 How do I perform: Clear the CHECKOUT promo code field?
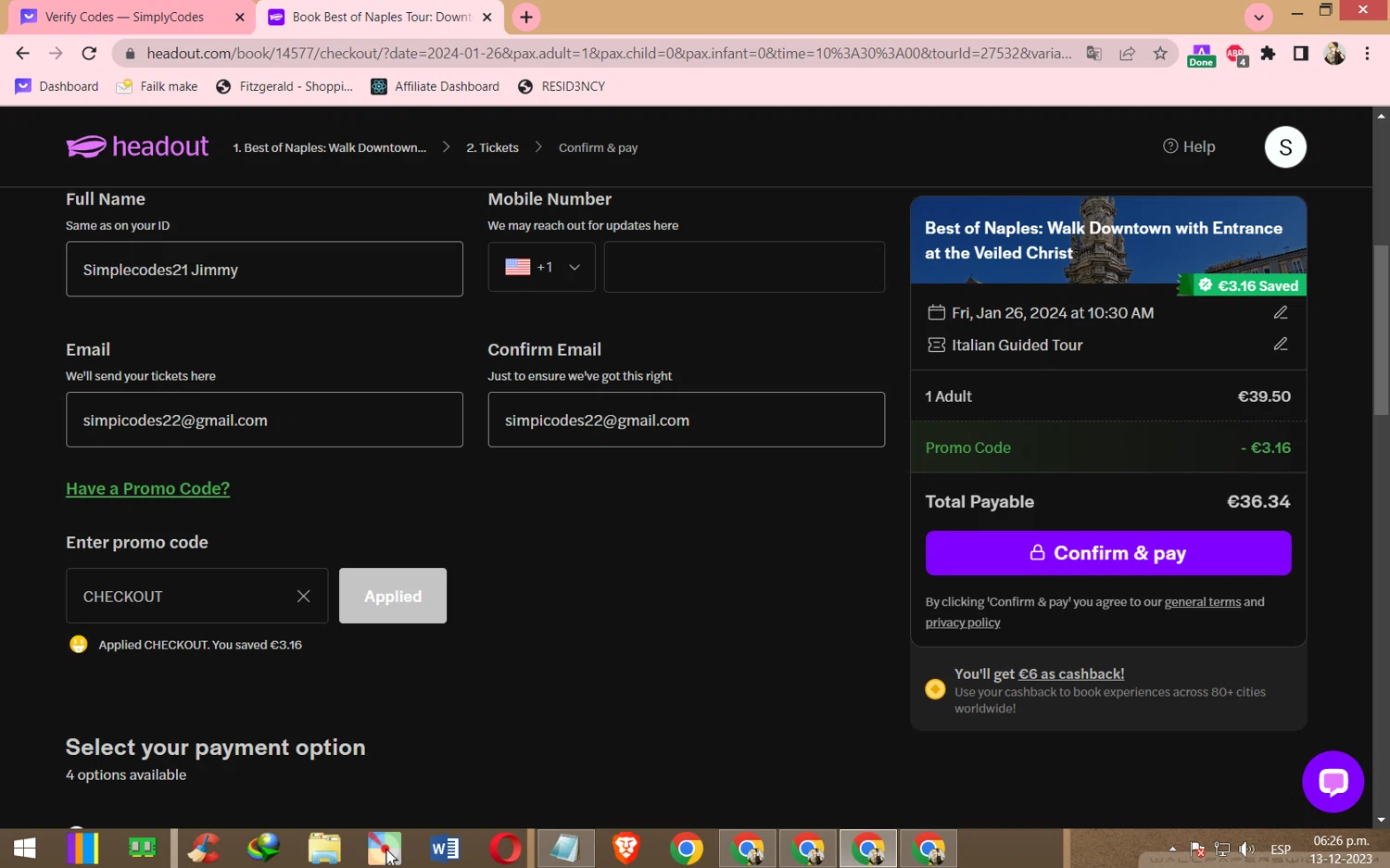pos(303,596)
